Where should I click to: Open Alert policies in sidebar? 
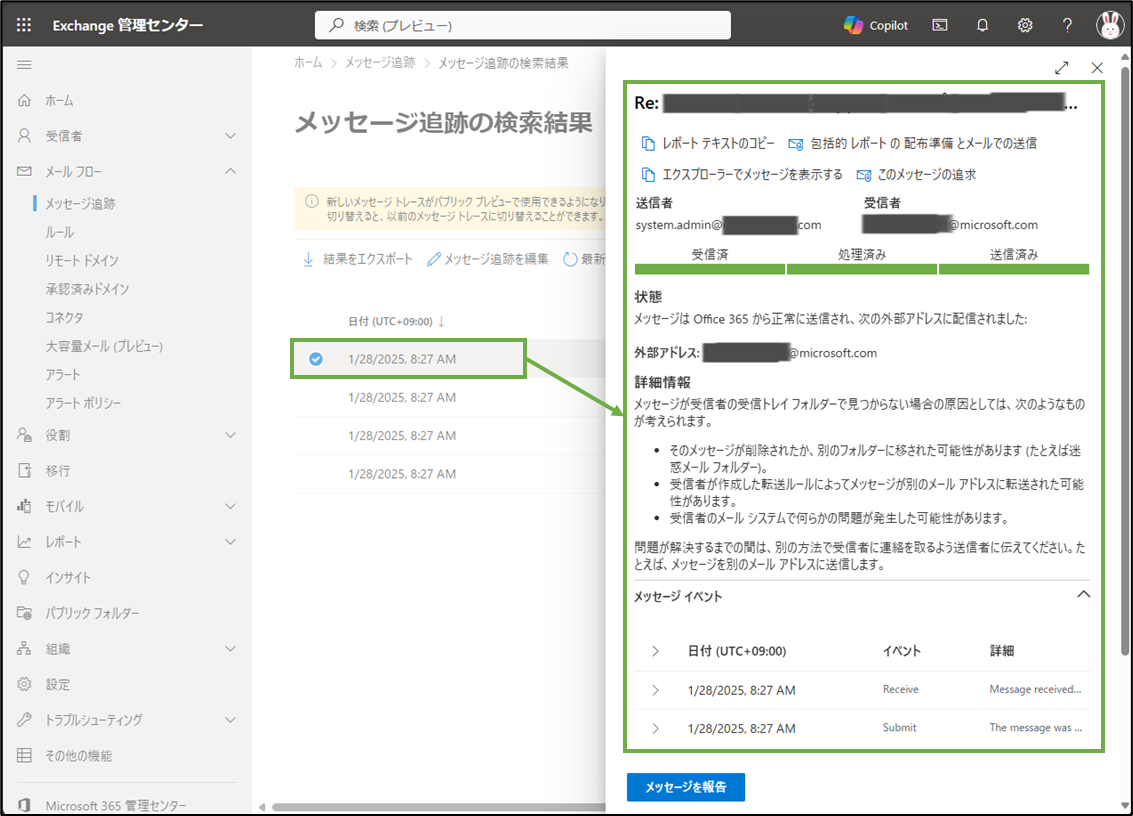tap(83, 403)
